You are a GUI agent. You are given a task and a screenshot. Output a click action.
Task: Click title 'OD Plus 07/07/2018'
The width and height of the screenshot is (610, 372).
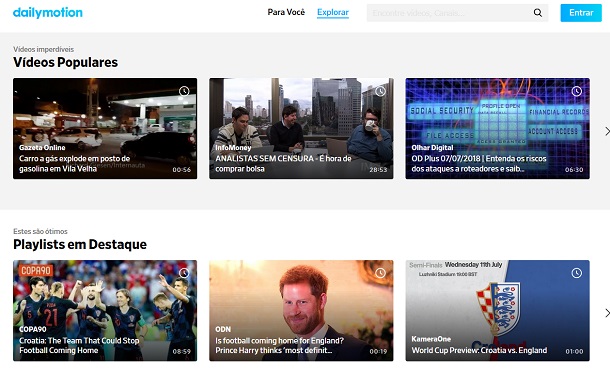479,163
